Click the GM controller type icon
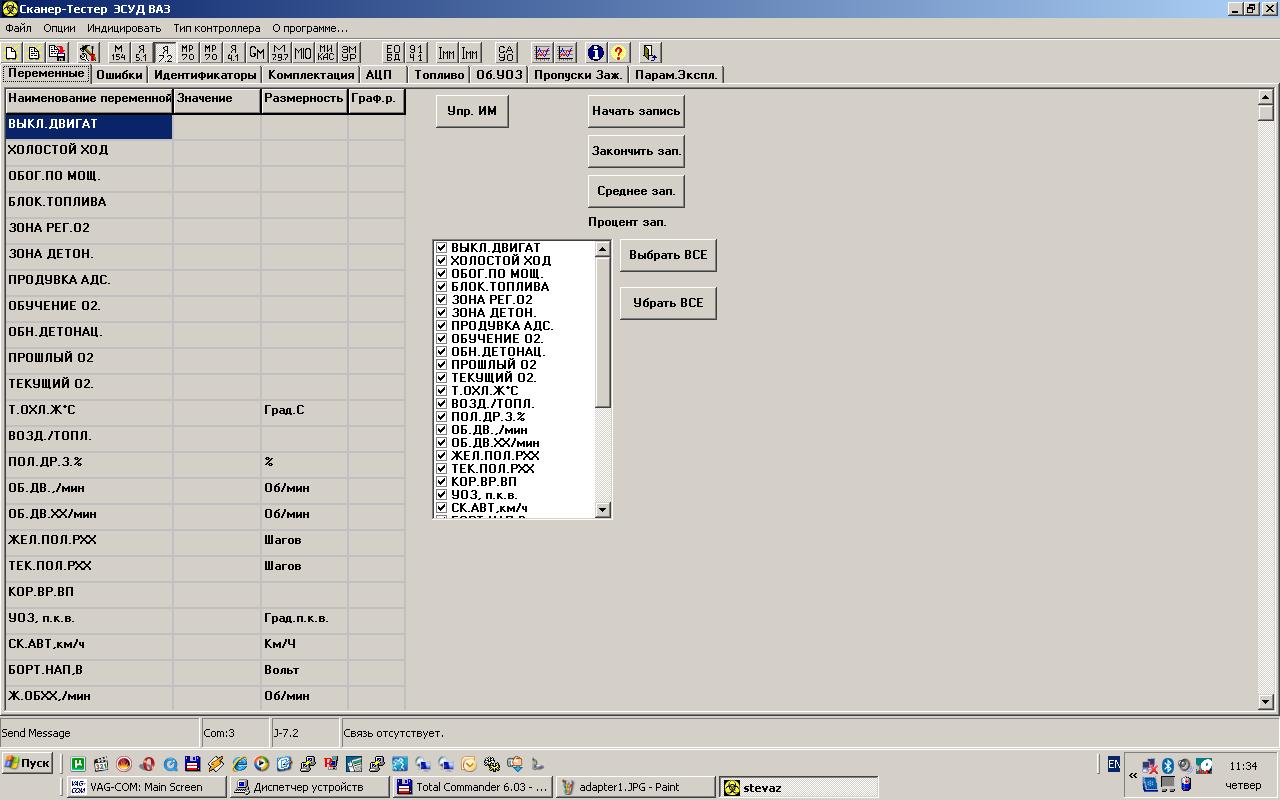The image size is (1280, 800). tap(257, 53)
